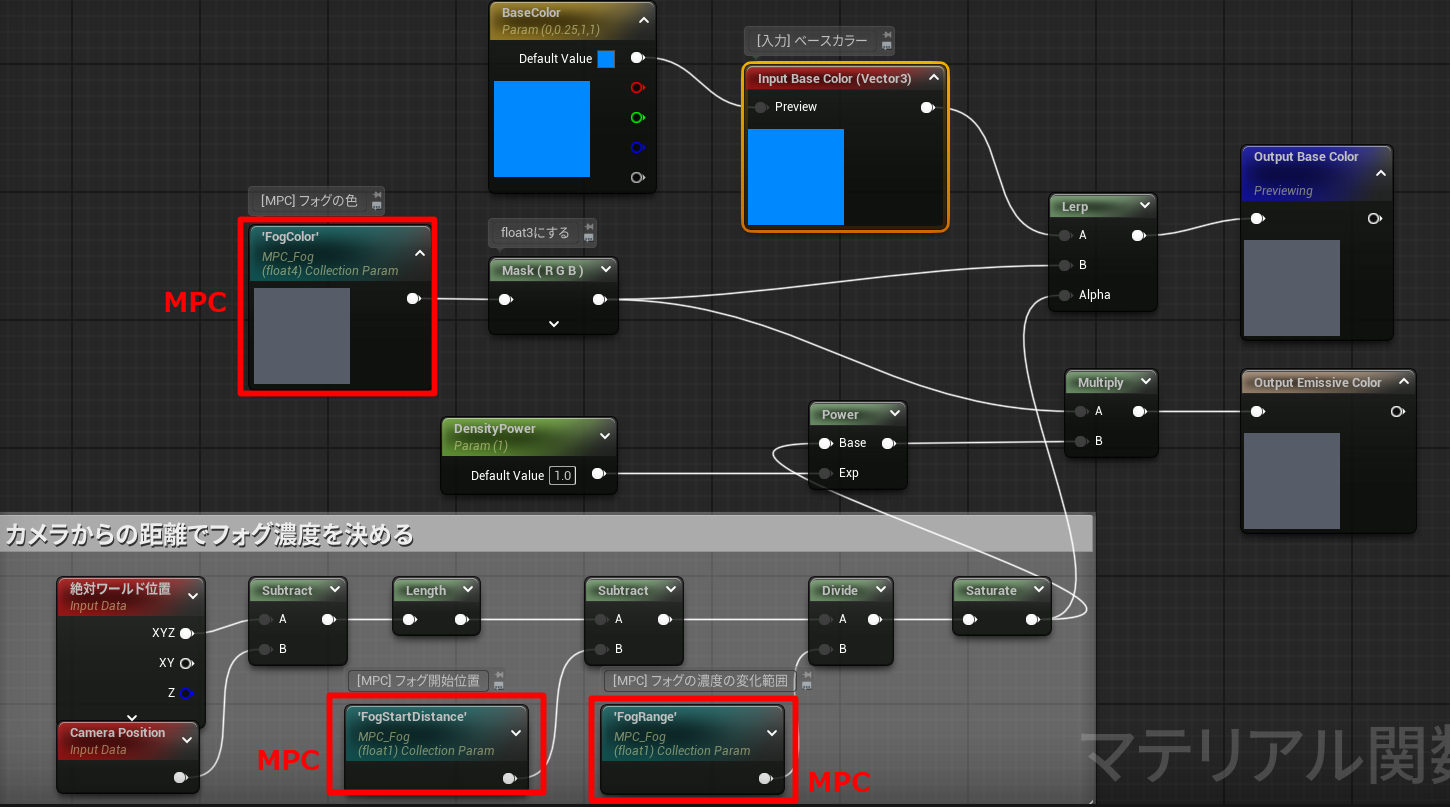Click the FogColor node gray preview thumbnail
This screenshot has height=807, width=1450.
click(x=302, y=336)
